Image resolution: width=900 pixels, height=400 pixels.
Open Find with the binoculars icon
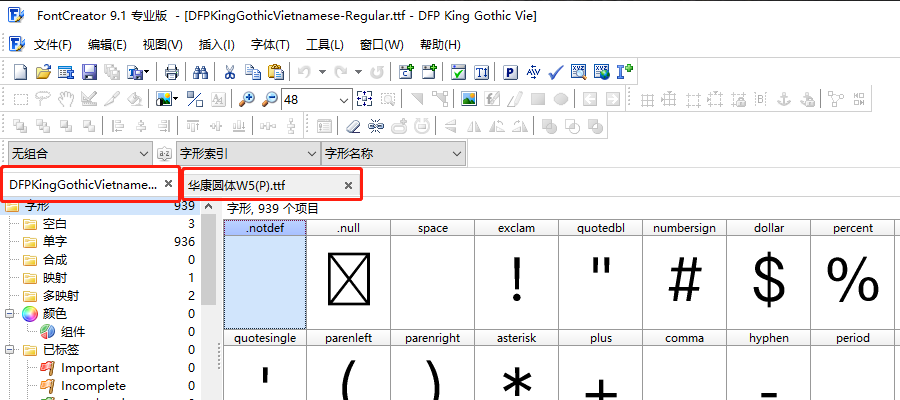[x=200, y=72]
